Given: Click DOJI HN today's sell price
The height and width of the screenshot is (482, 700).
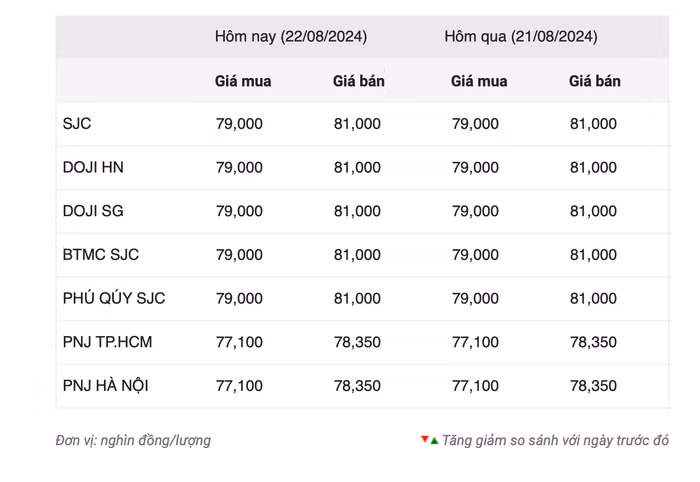Looking at the screenshot, I should tap(357, 167).
